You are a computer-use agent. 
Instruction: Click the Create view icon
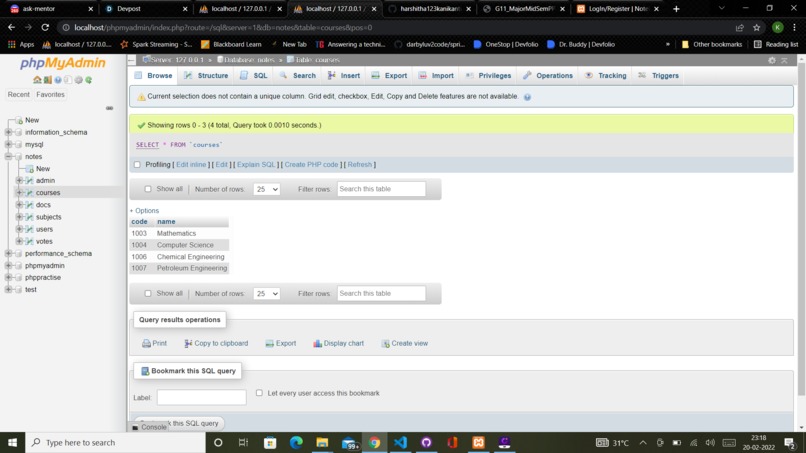click(x=386, y=343)
